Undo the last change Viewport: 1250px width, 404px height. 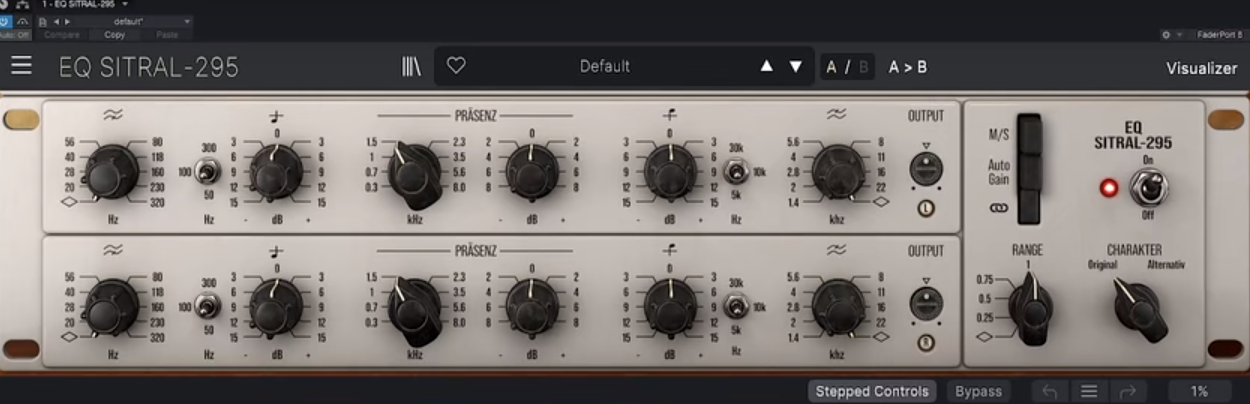click(1049, 391)
